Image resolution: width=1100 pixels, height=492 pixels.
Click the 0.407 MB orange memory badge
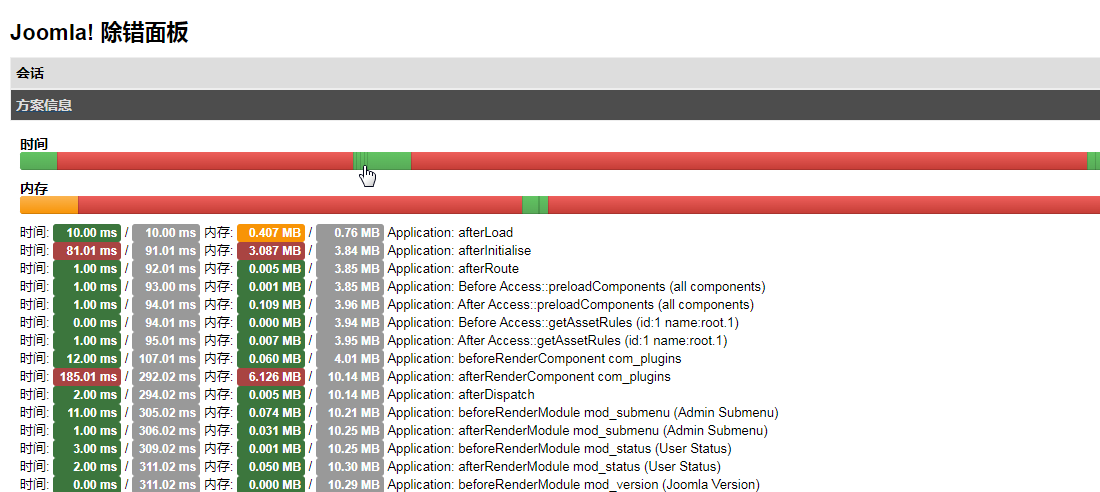[271, 232]
